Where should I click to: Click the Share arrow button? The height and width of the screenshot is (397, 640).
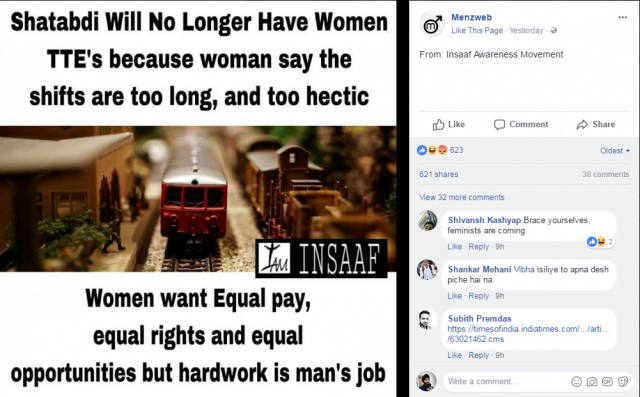(596, 124)
